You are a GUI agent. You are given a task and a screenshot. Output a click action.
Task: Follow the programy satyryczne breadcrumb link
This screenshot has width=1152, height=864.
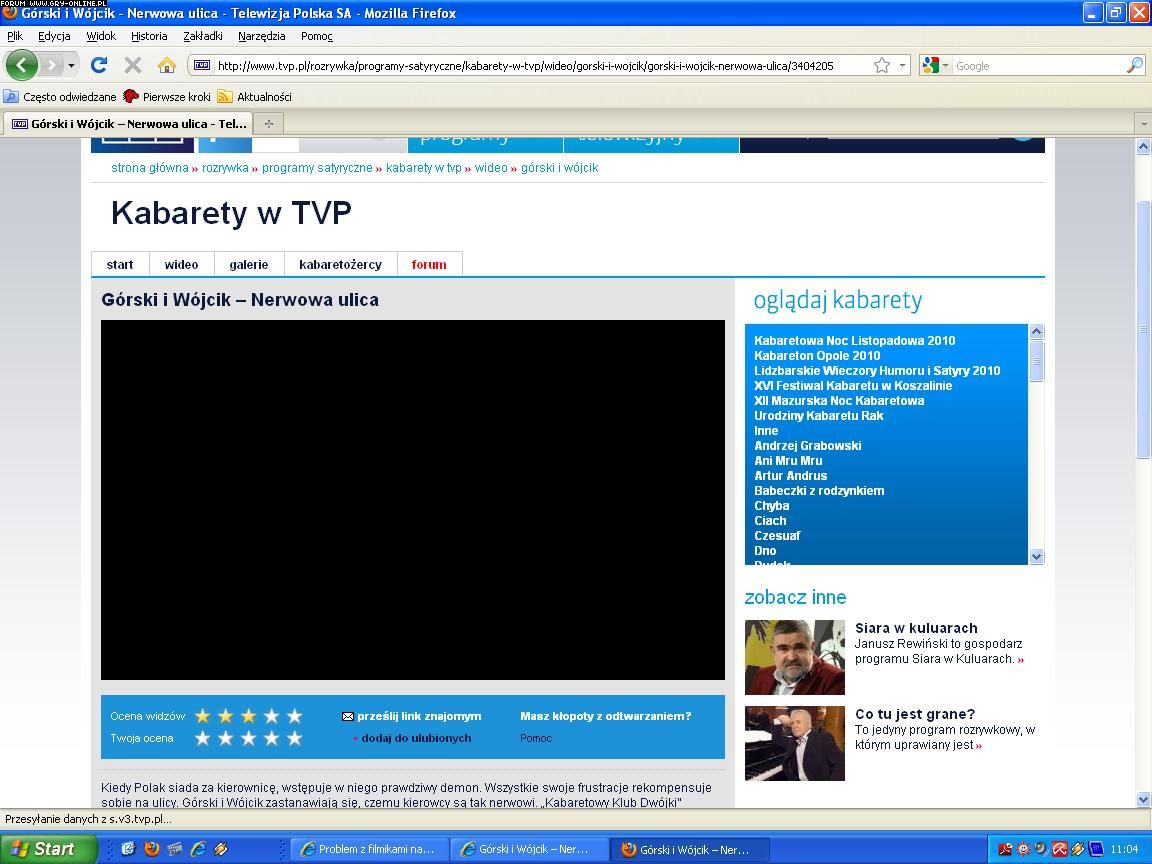pos(317,168)
